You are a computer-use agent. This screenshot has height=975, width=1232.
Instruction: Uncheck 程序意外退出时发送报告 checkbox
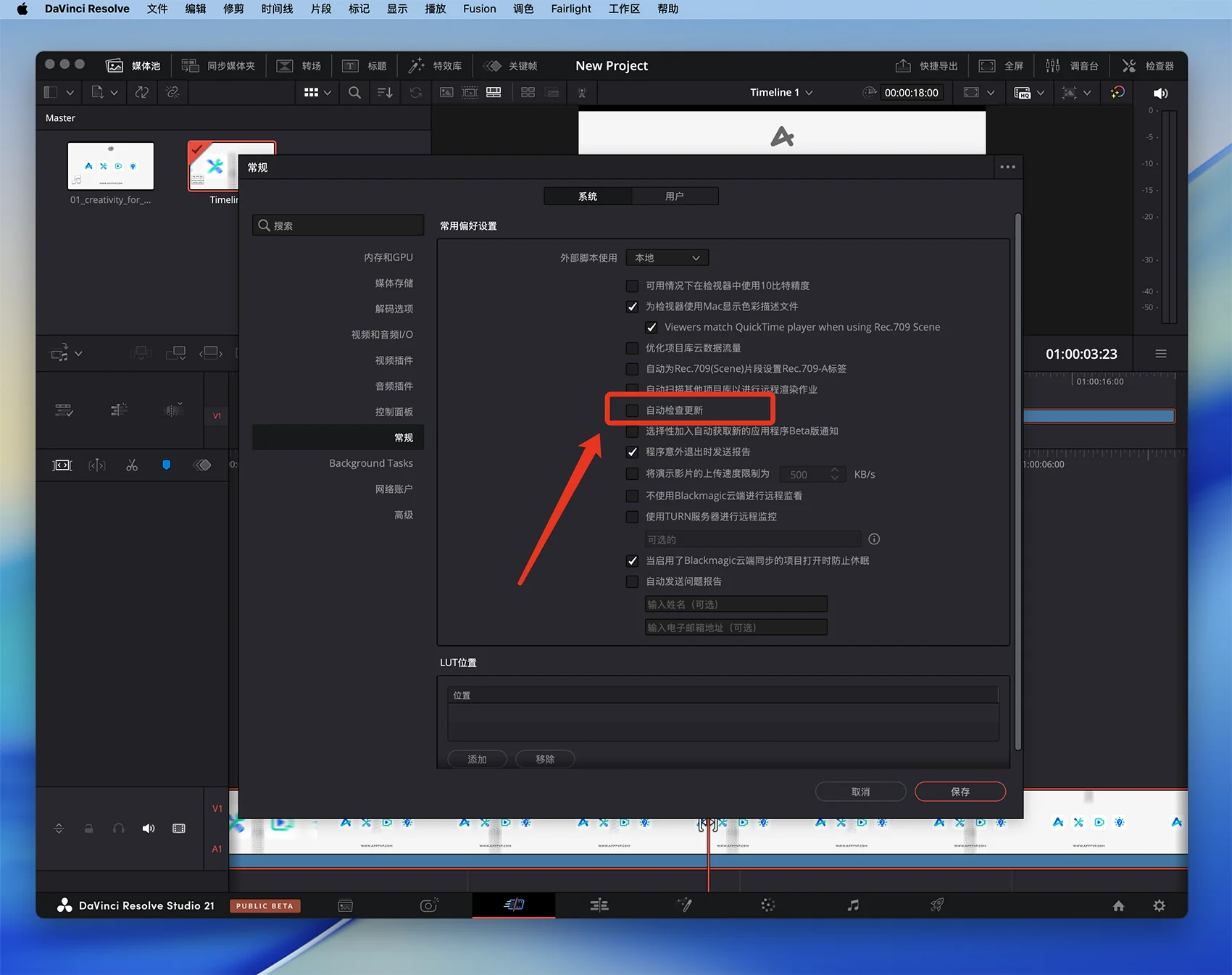[633, 452]
